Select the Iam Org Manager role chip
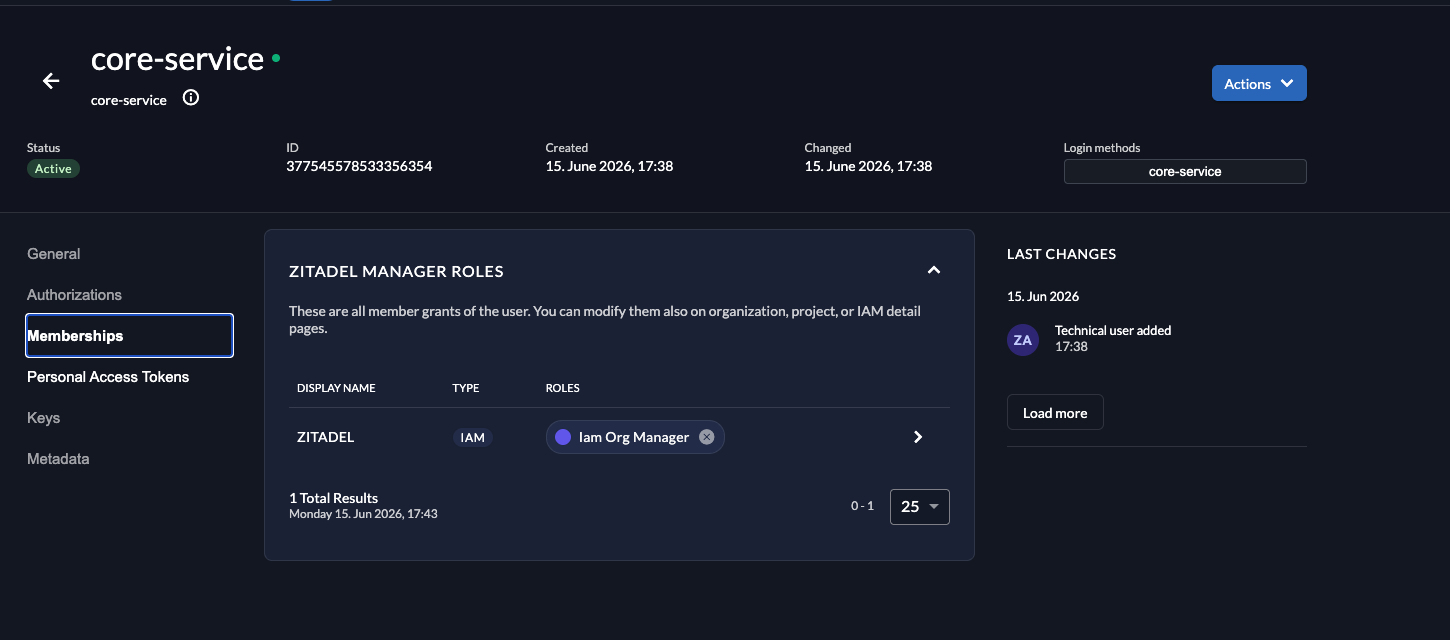The width and height of the screenshot is (1450, 640). (x=635, y=437)
